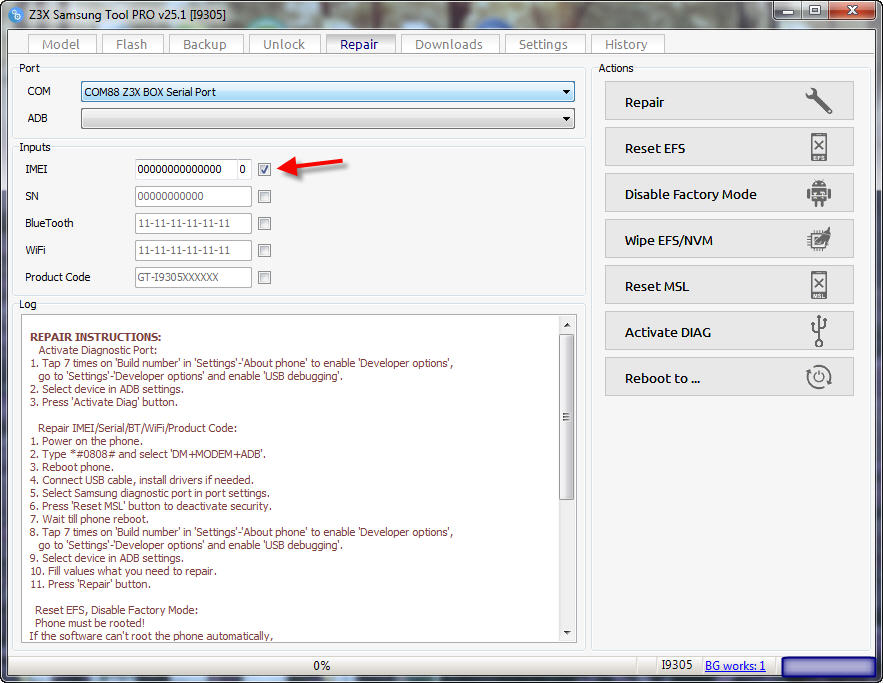Open the Unlock tab
Screen dimensions: 883x683
(284, 44)
